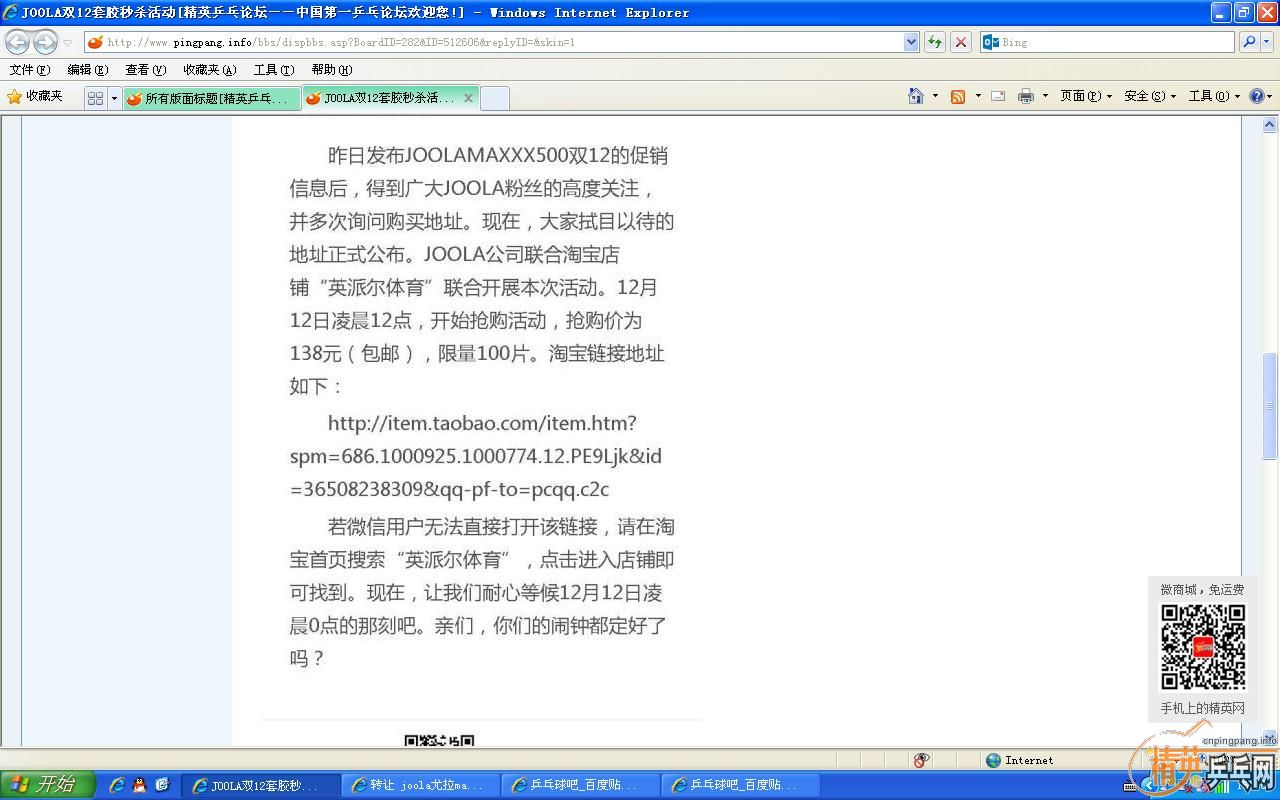Expand the Home icon dropdown arrow
The width and height of the screenshot is (1280, 800).
(935, 96)
